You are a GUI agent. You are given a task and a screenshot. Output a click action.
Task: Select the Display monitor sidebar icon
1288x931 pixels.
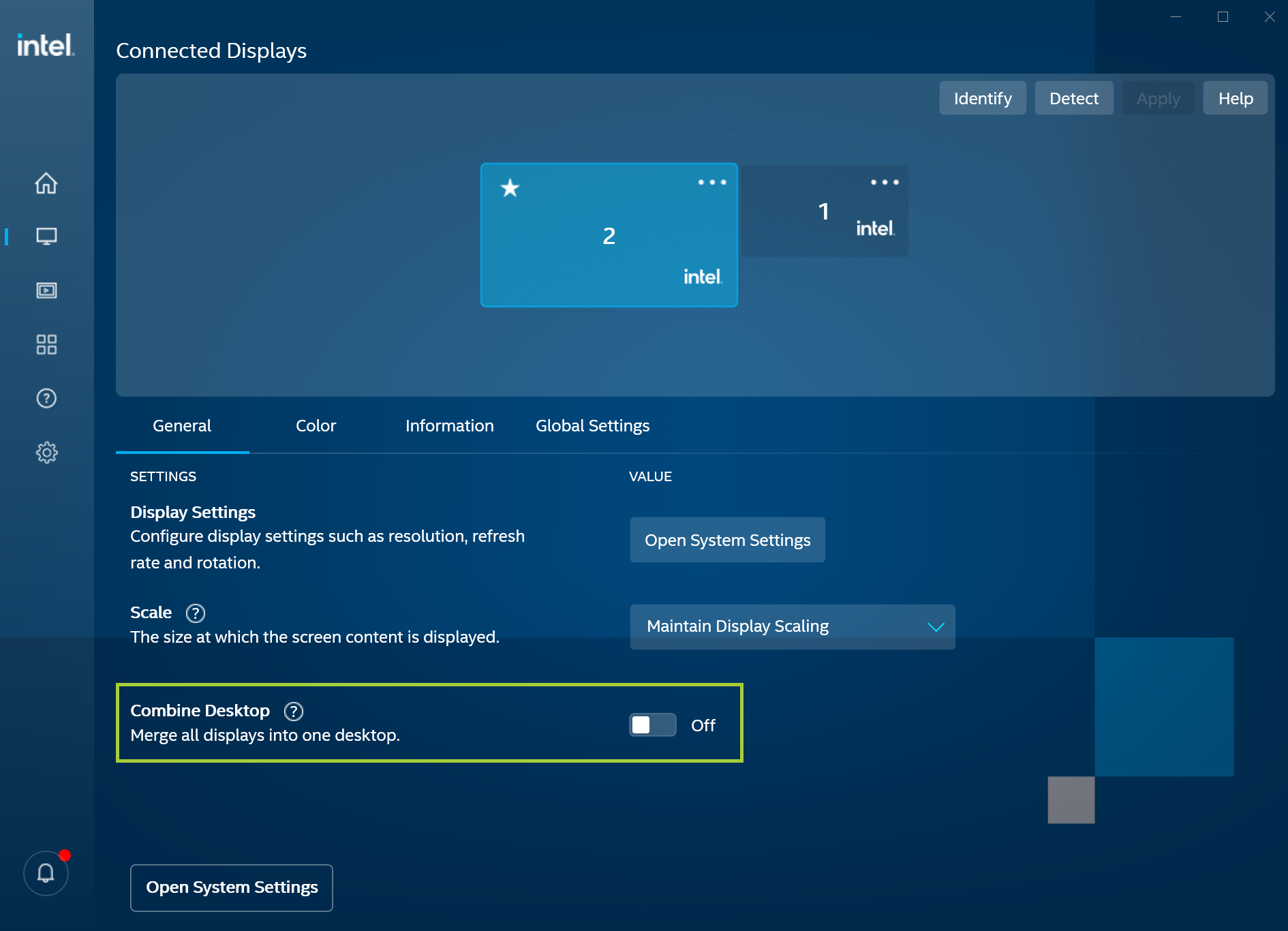click(x=46, y=236)
